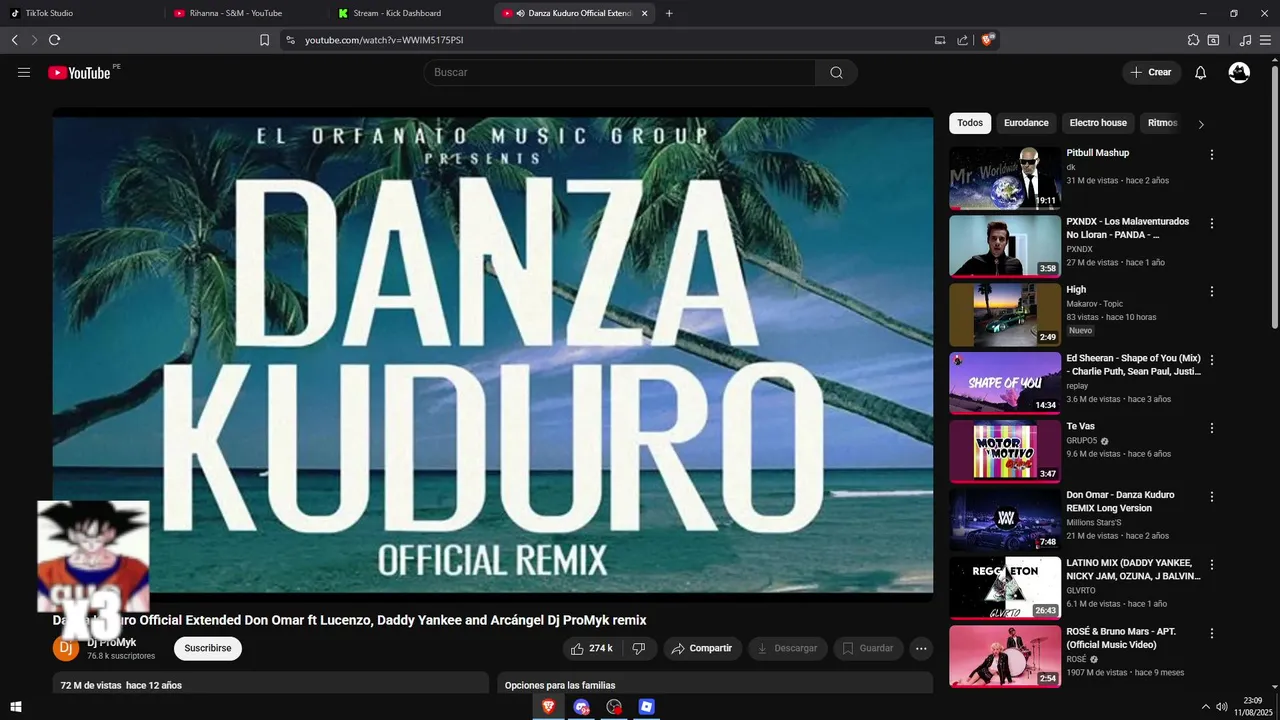Go forward with browser forward arrow
The height and width of the screenshot is (720, 1280).
(34, 40)
